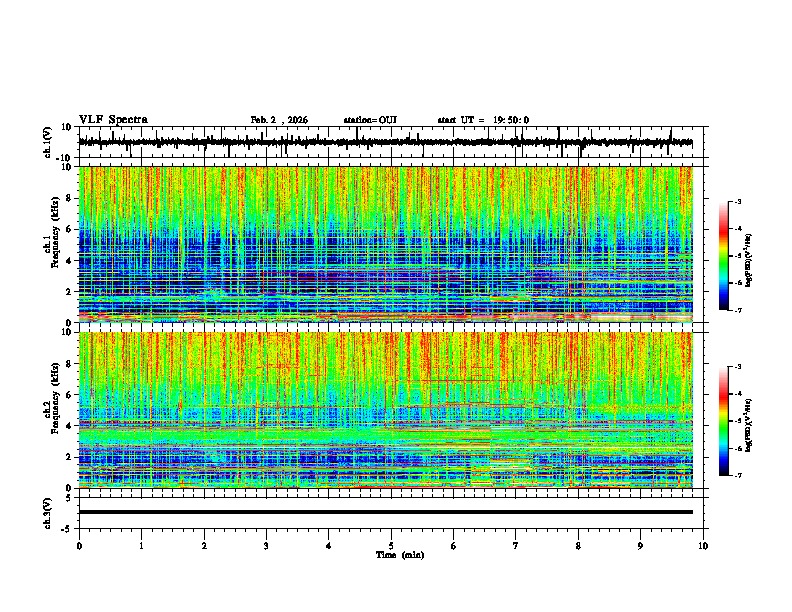
Task: Click the '-3' value on ch.1 colorbar
Action: tap(737, 202)
